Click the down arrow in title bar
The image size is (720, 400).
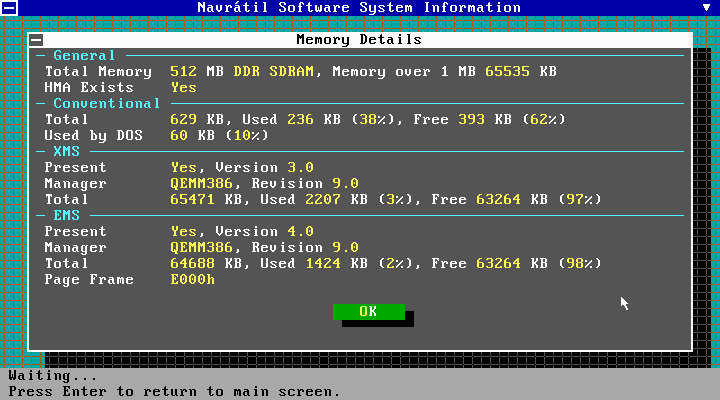[x=706, y=7]
